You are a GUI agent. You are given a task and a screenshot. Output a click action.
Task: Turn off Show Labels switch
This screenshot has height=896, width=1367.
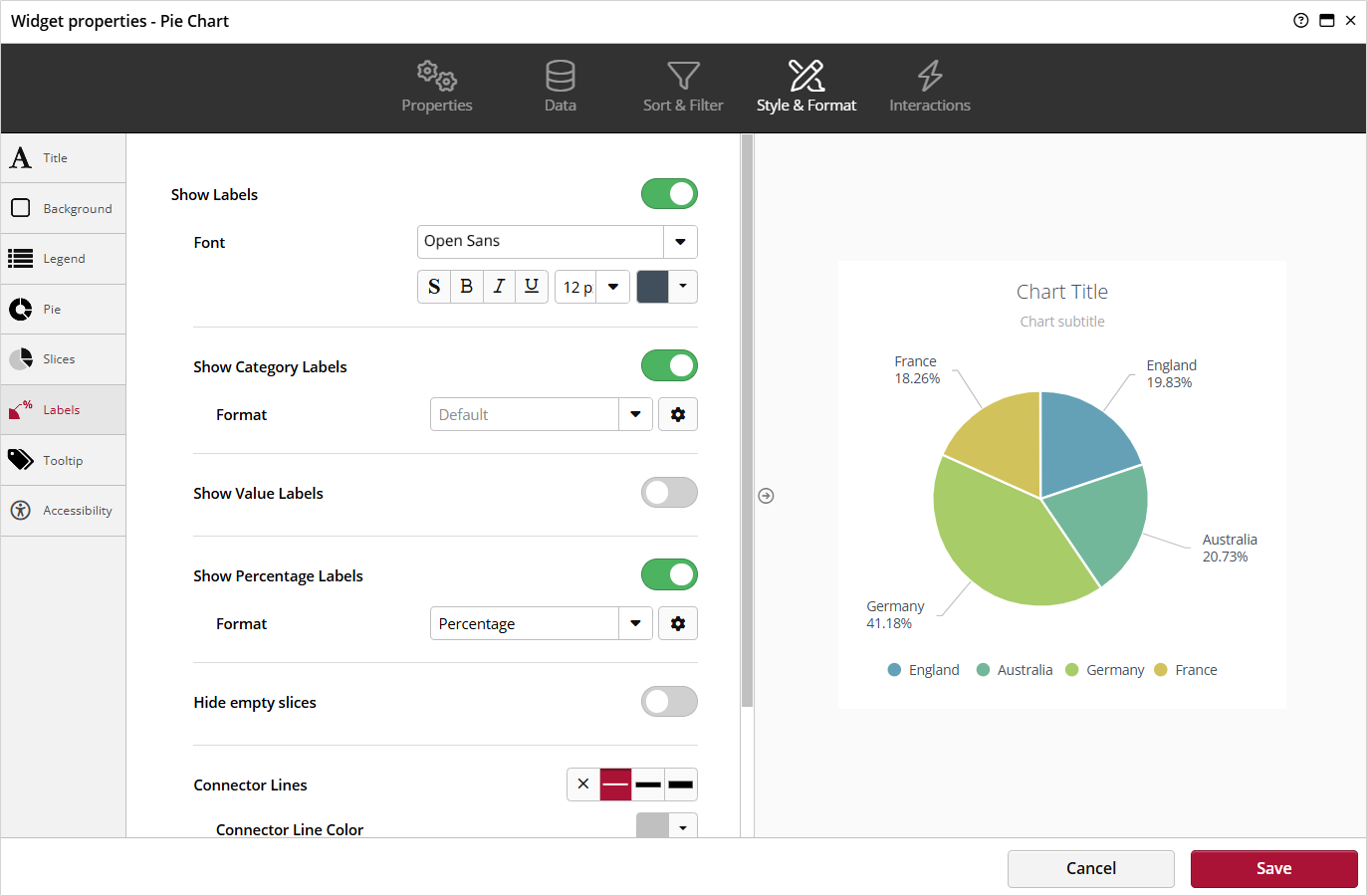[669, 194]
